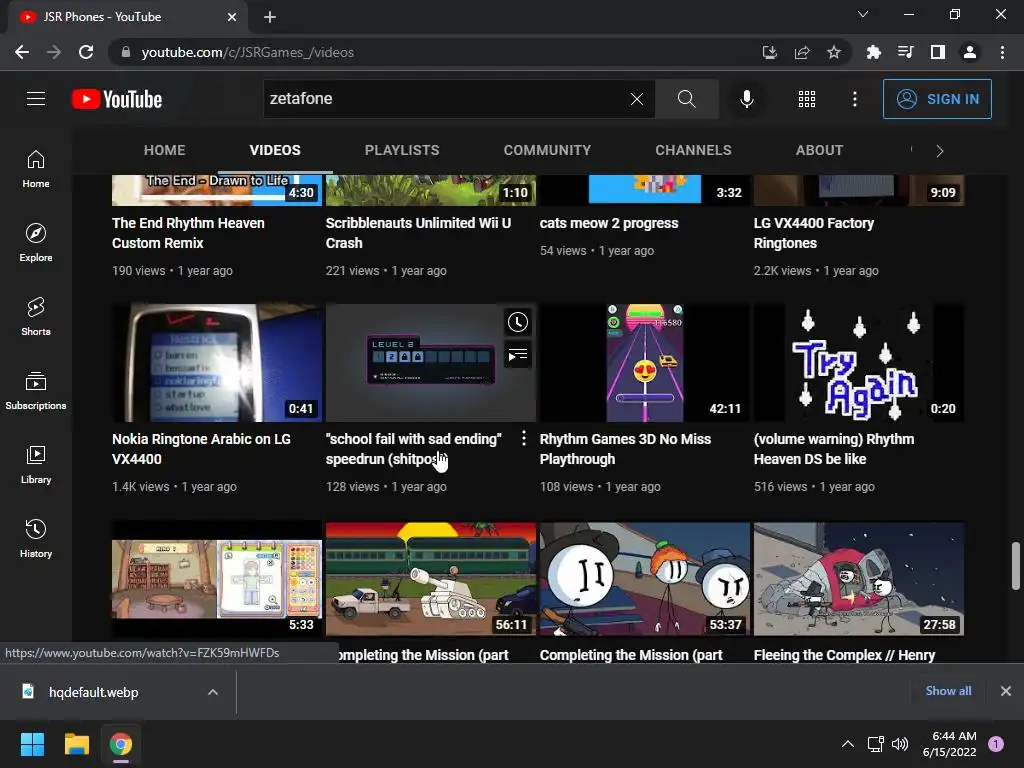
Task: Open clock and date 6:44 AM
Action: pos(950,744)
